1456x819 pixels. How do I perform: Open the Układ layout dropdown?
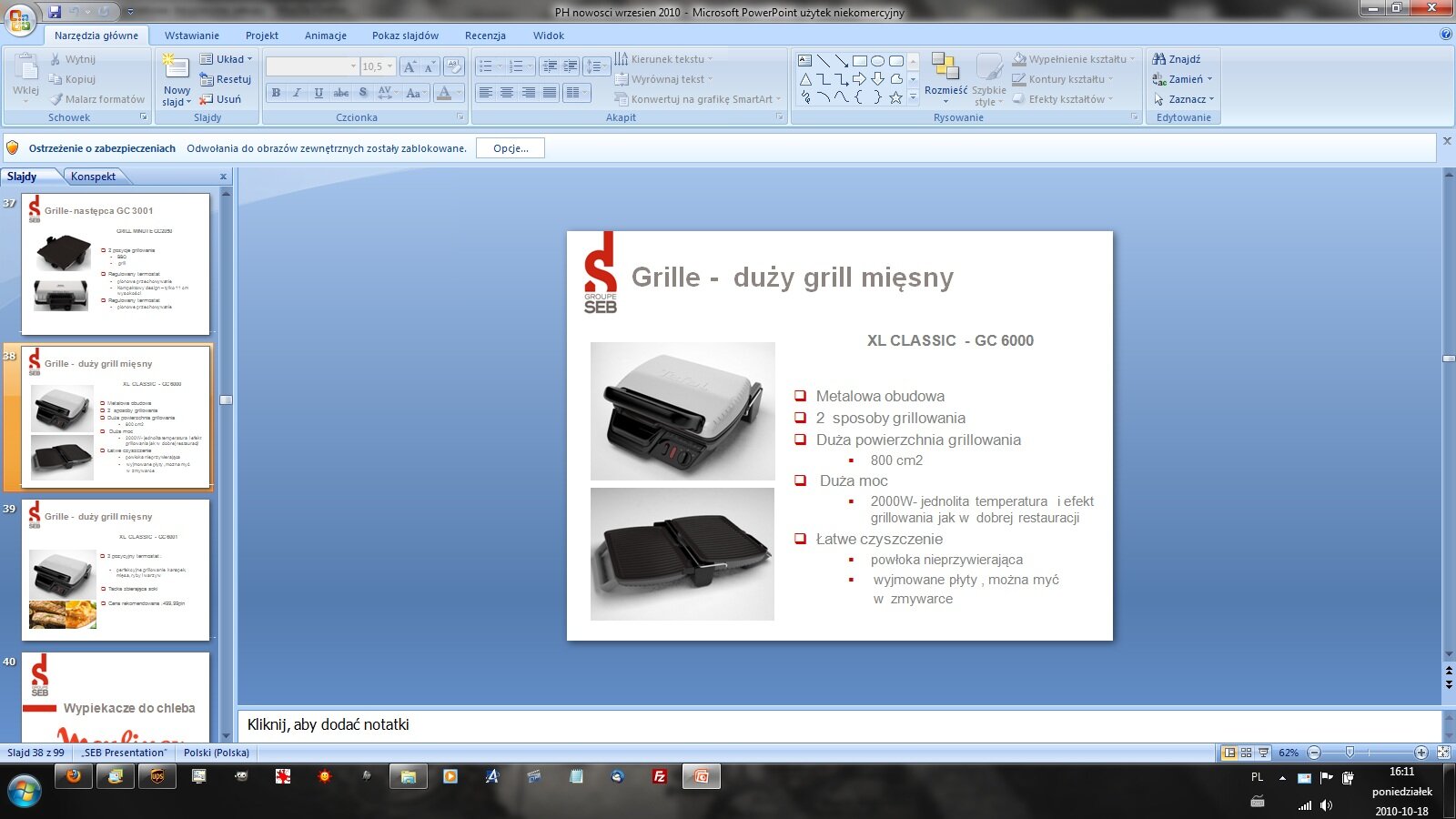[x=227, y=59]
